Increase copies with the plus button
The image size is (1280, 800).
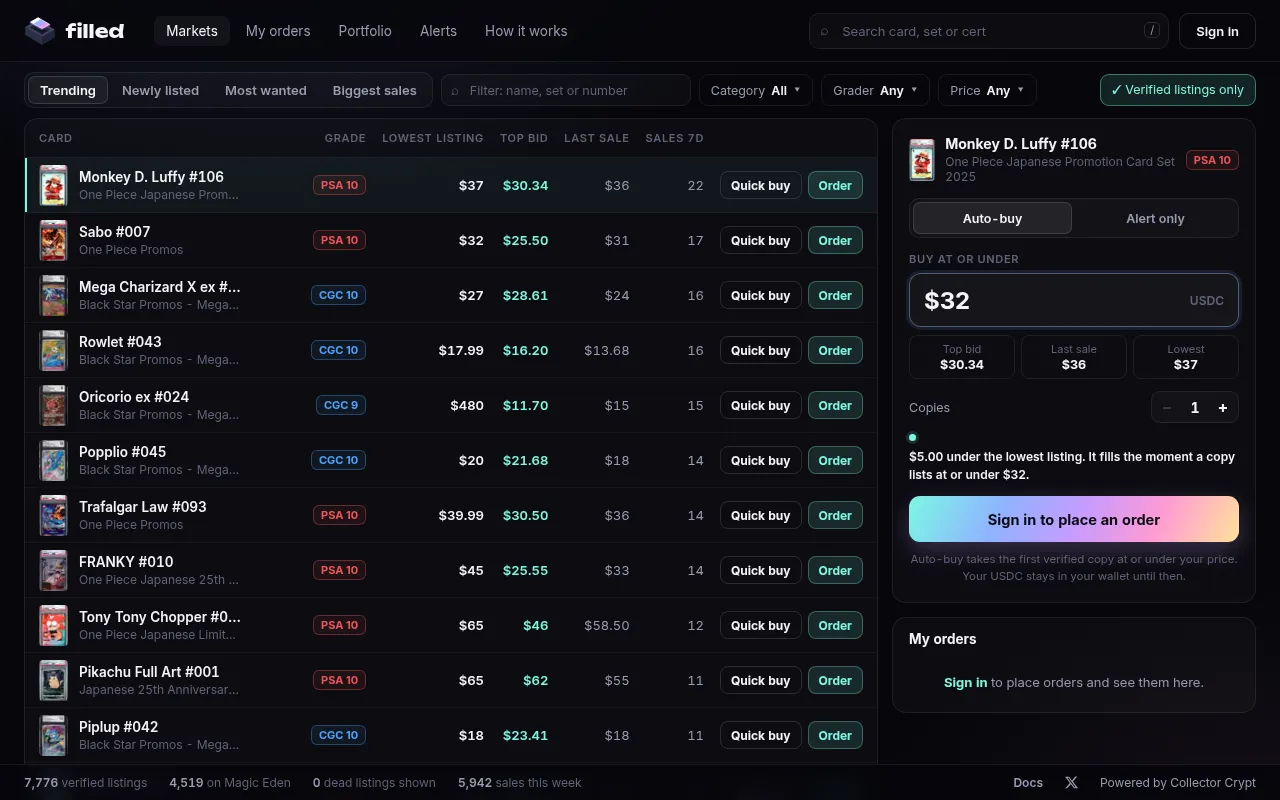[x=1223, y=408]
